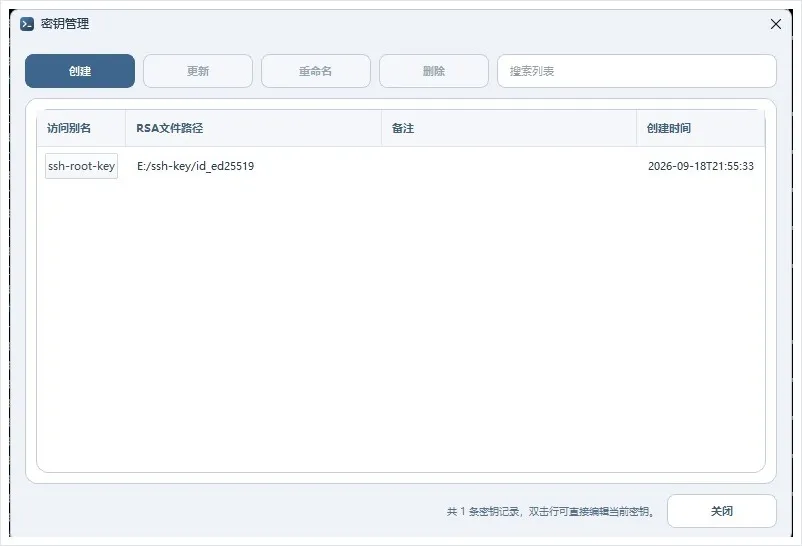The image size is (802, 546).
Task: Close the 密钥管理 dialog with X
Action: (x=775, y=24)
